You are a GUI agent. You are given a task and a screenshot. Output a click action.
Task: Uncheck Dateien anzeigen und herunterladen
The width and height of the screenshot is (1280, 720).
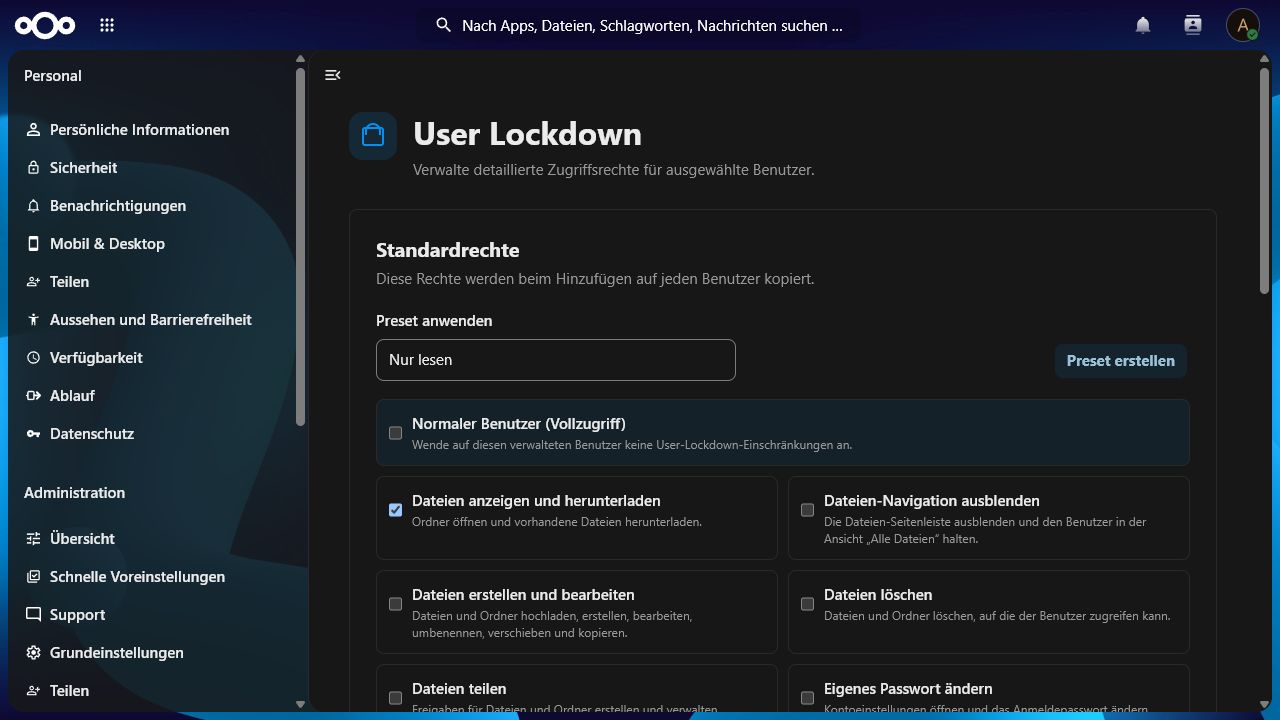tap(395, 510)
